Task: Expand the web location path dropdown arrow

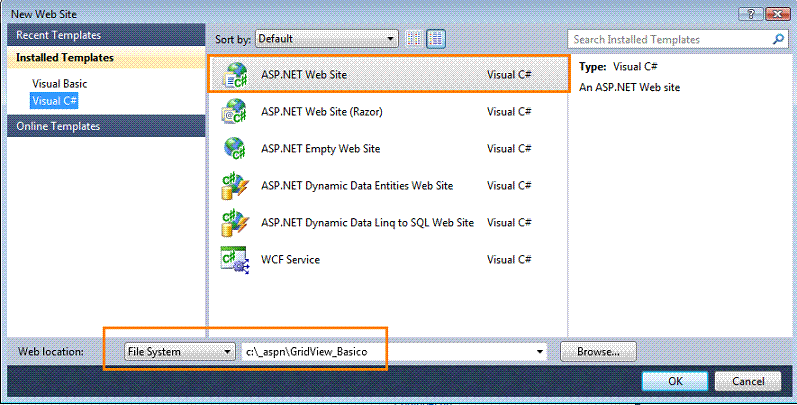Action: tap(540, 352)
